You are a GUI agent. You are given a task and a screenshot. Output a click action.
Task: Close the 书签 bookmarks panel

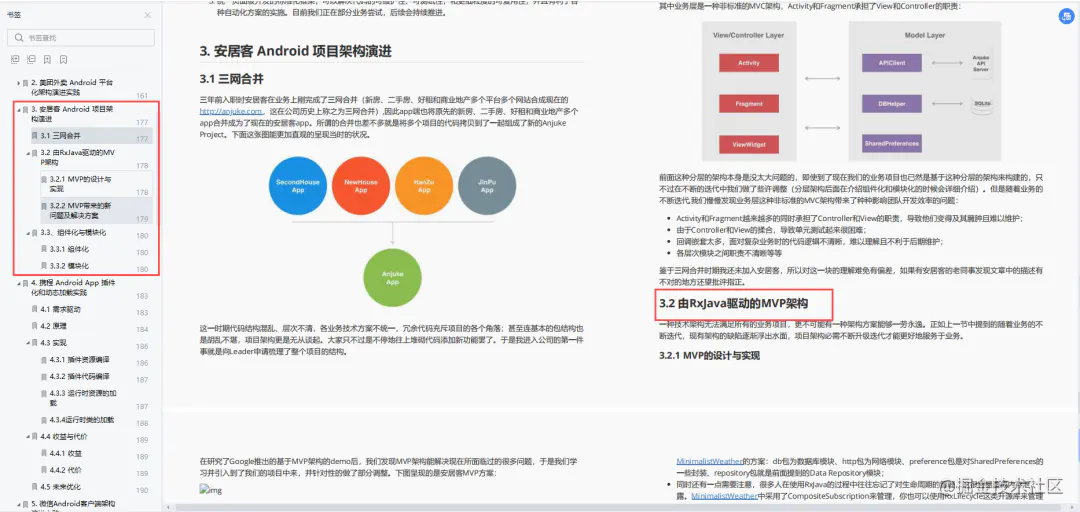coord(147,14)
